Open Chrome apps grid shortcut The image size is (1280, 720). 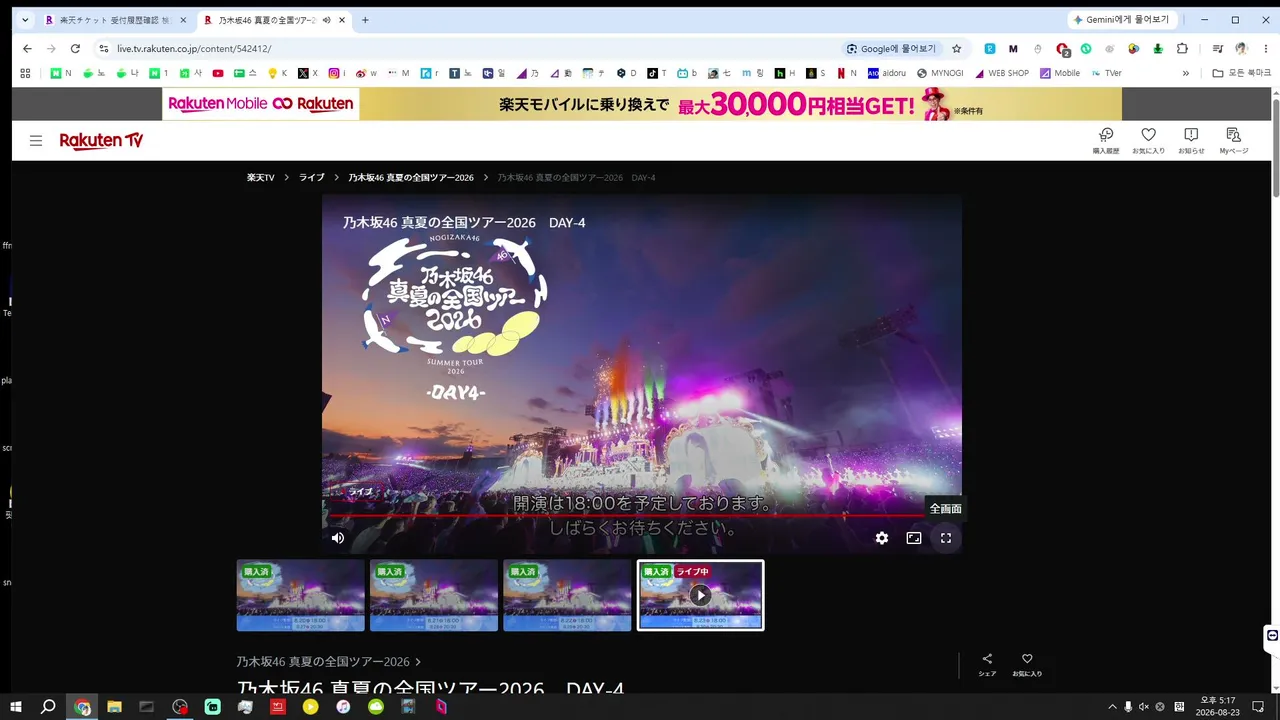pyautogui.click(x=26, y=73)
